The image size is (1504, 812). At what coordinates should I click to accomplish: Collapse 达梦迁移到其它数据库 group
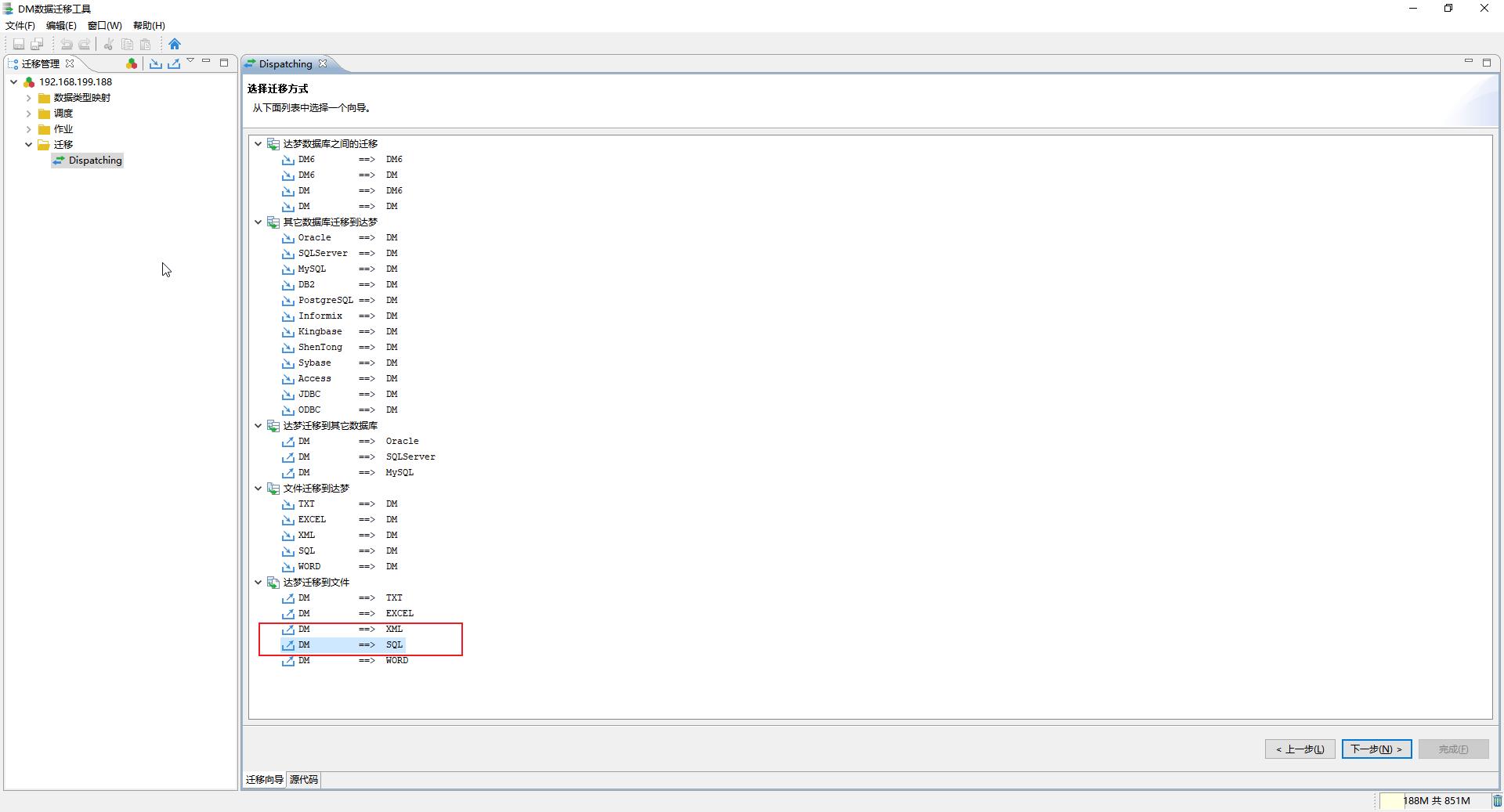(x=258, y=426)
